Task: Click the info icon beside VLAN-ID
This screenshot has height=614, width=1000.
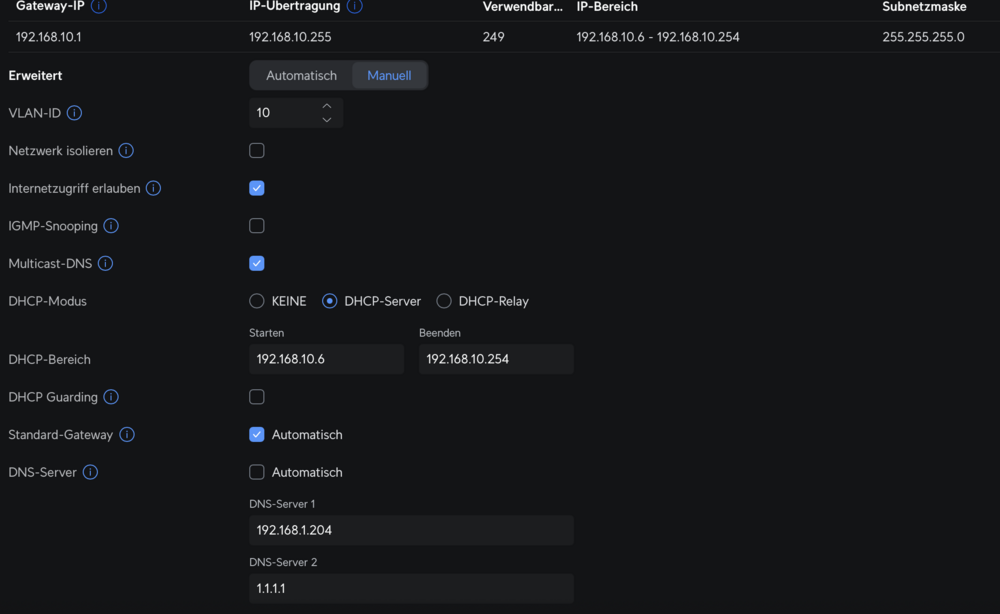Action: click(75, 113)
